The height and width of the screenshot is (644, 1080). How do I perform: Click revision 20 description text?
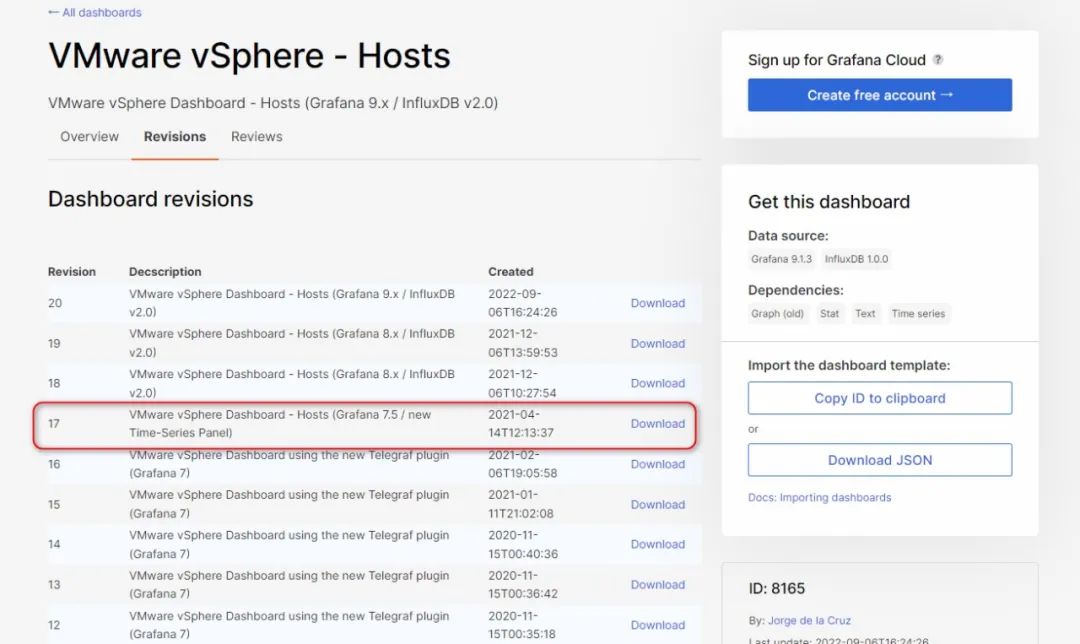click(292, 303)
